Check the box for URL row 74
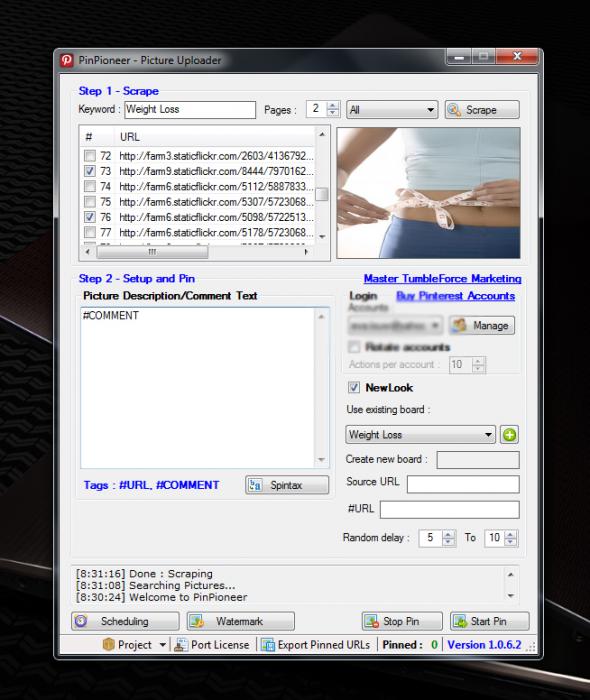The image size is (590, 700). coord(90,186)
